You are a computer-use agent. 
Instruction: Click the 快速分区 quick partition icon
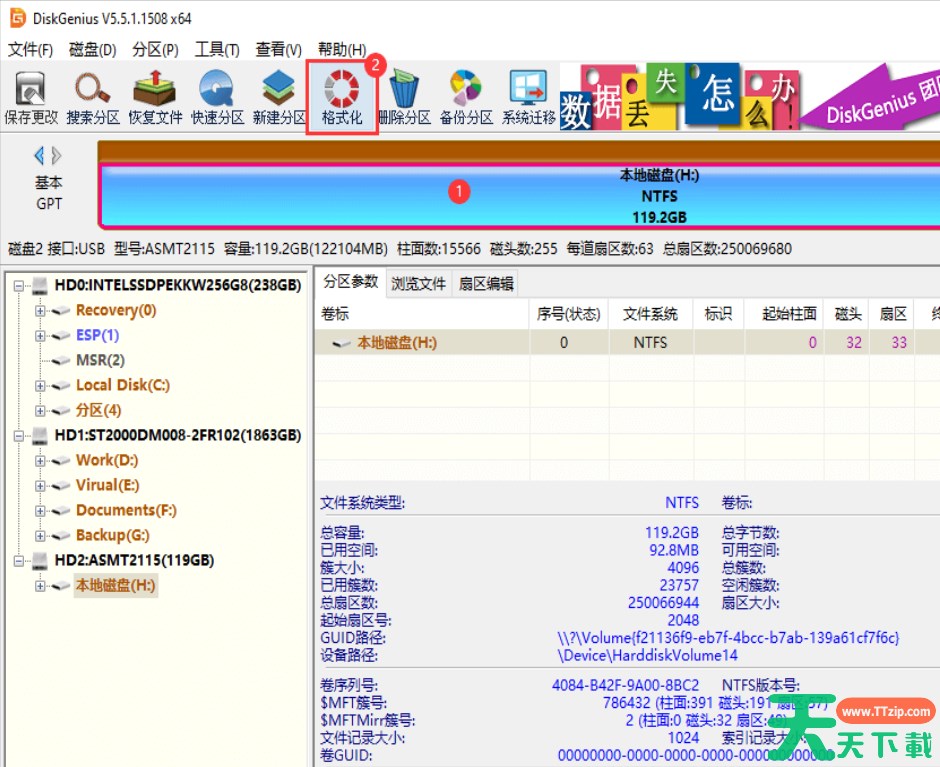[217, 97]
